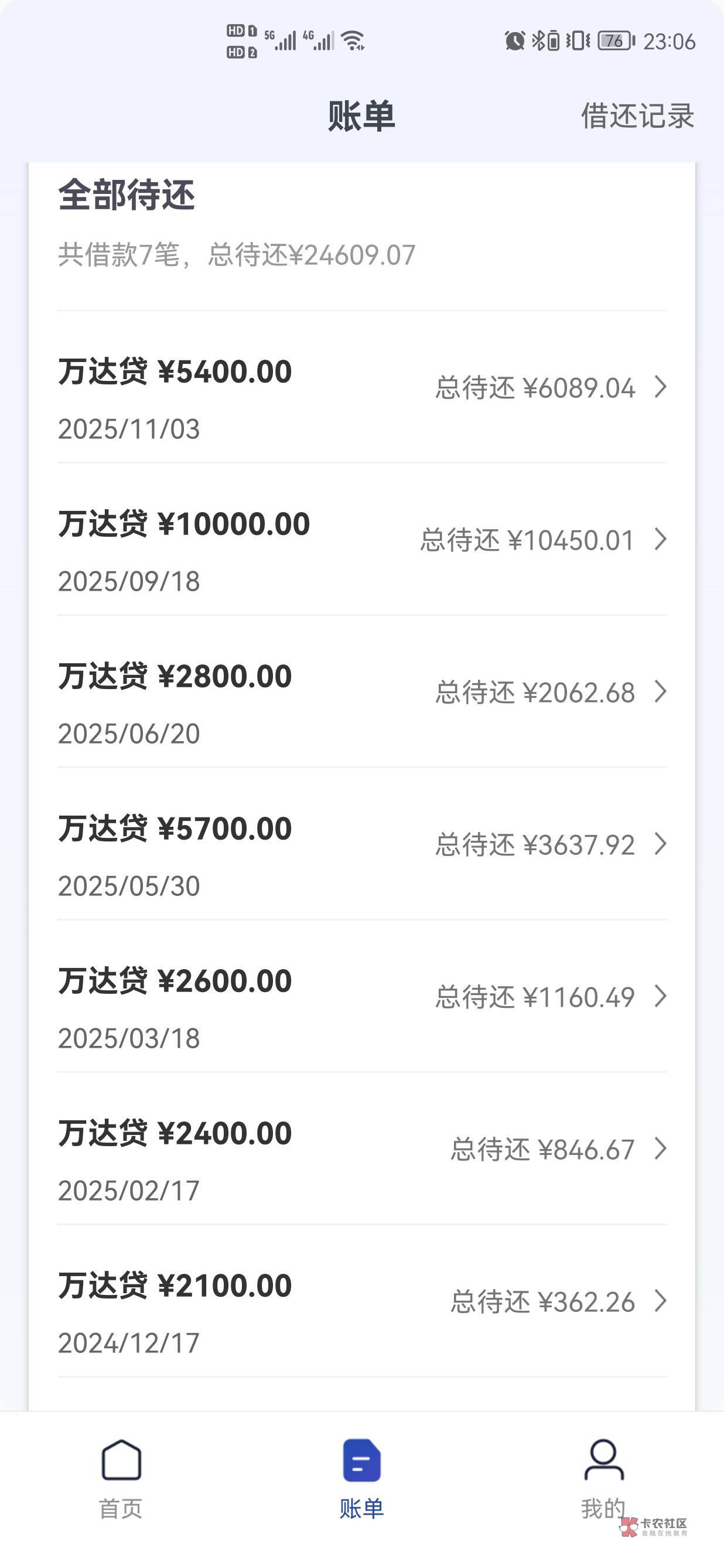Open loan with 总待还 ¥846.67

[542, 1149]
